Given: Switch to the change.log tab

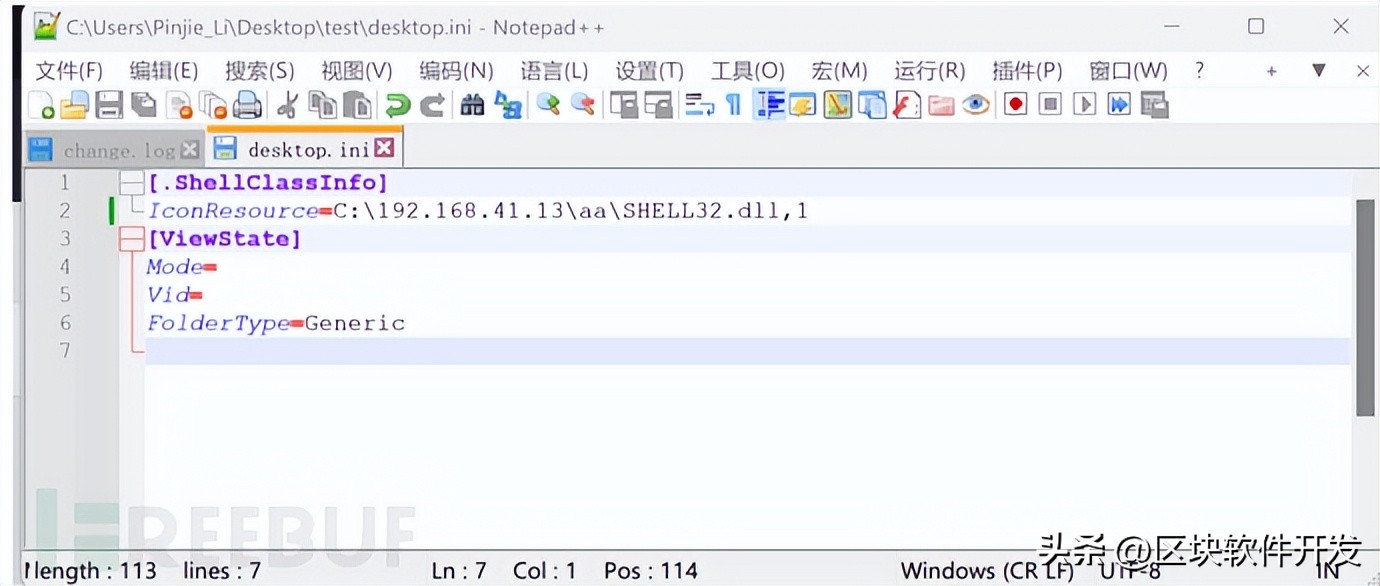Looking at the screenshot, I should [x=114, y=150].
